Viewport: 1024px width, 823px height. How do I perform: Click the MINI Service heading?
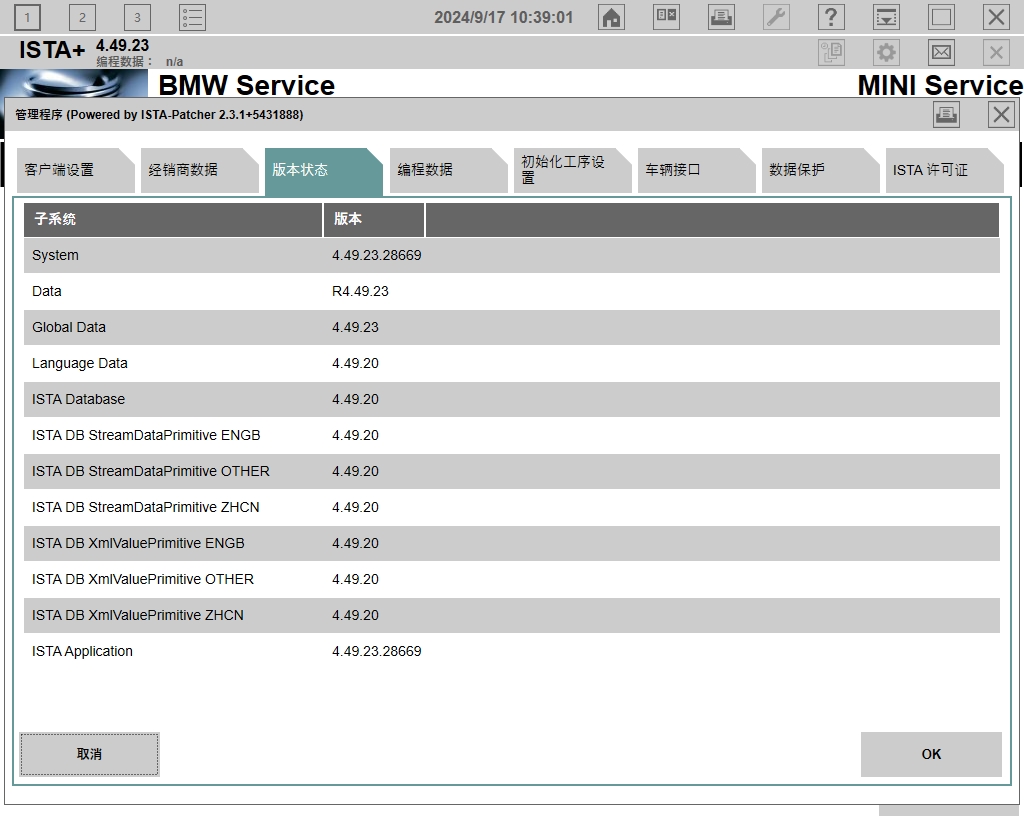click(940, 86)
